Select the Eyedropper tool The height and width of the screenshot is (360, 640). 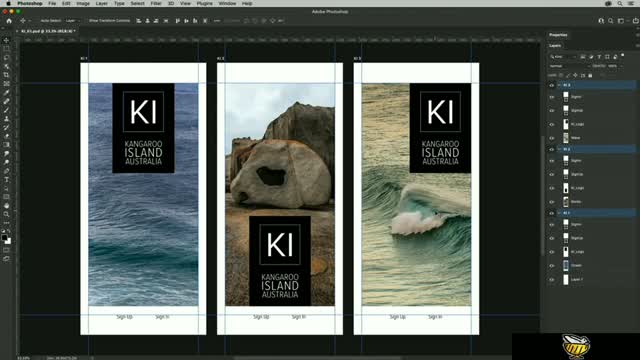pos(6,93)
